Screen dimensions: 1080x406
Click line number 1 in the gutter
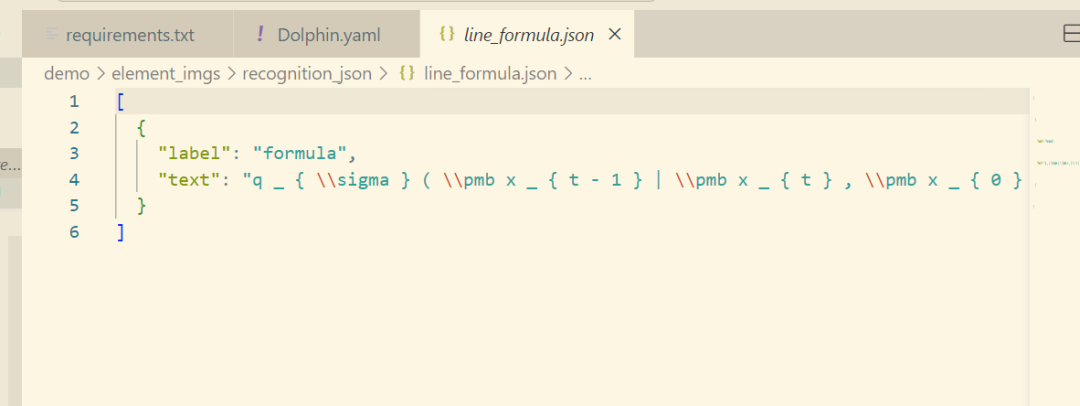tap(74, 101)
